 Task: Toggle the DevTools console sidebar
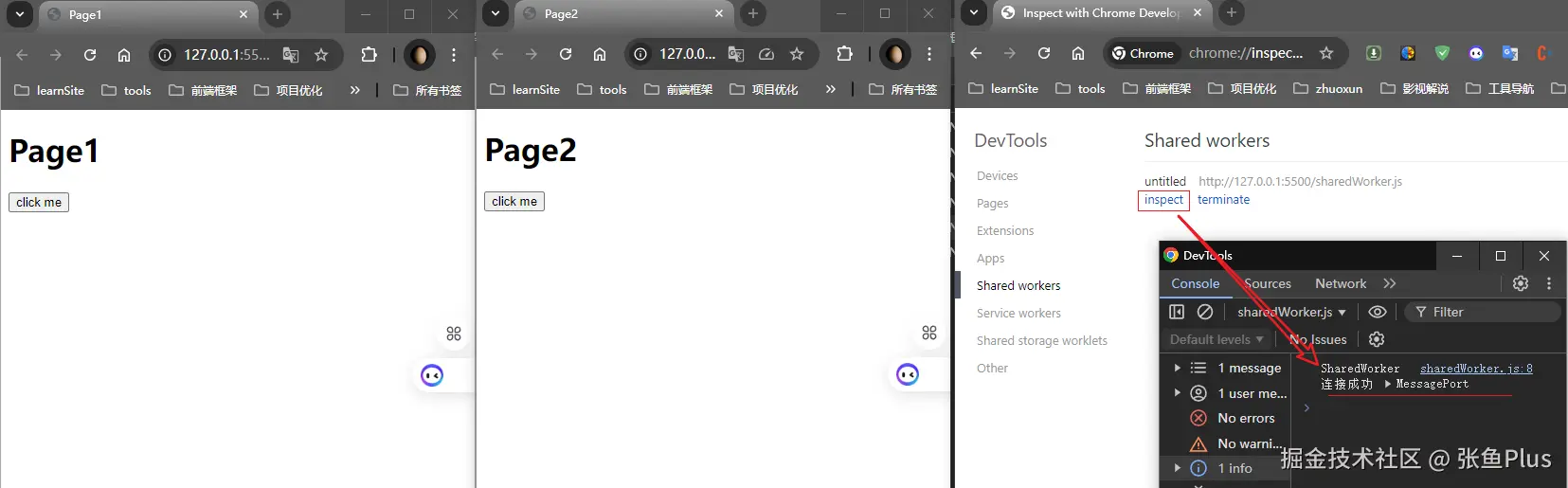(1177, 312)
